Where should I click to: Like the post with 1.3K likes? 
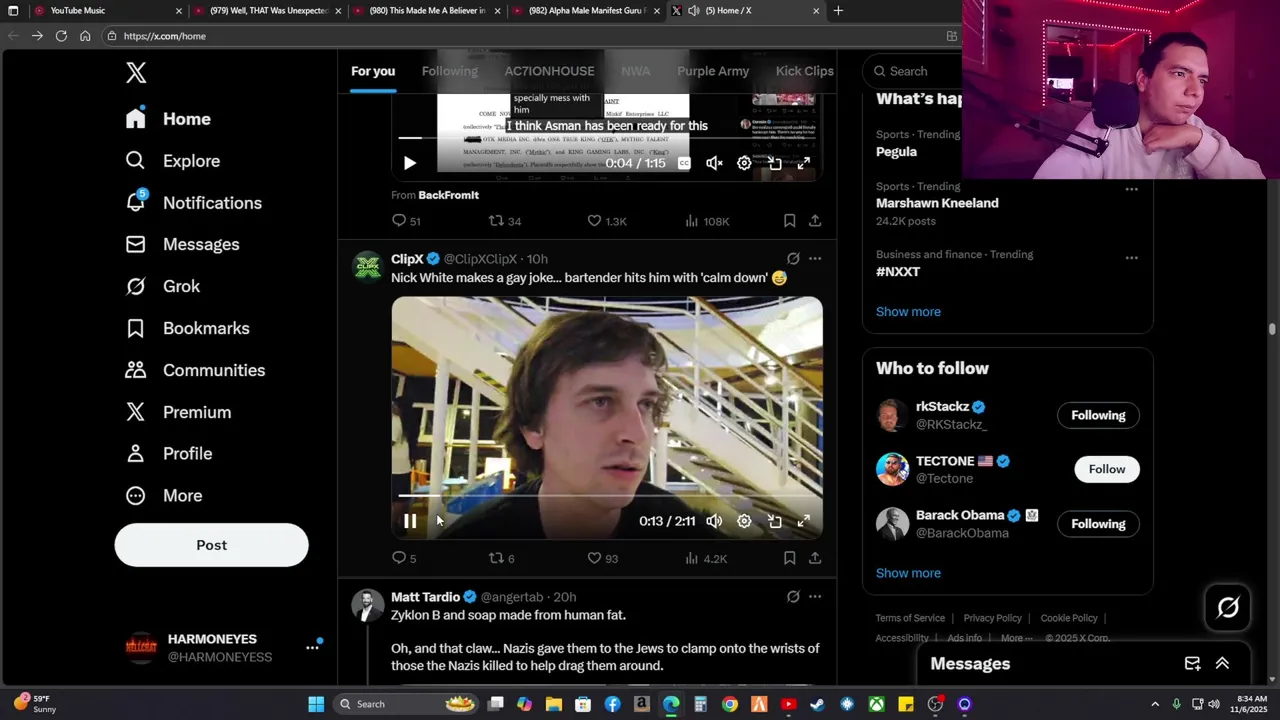point(607,221)
